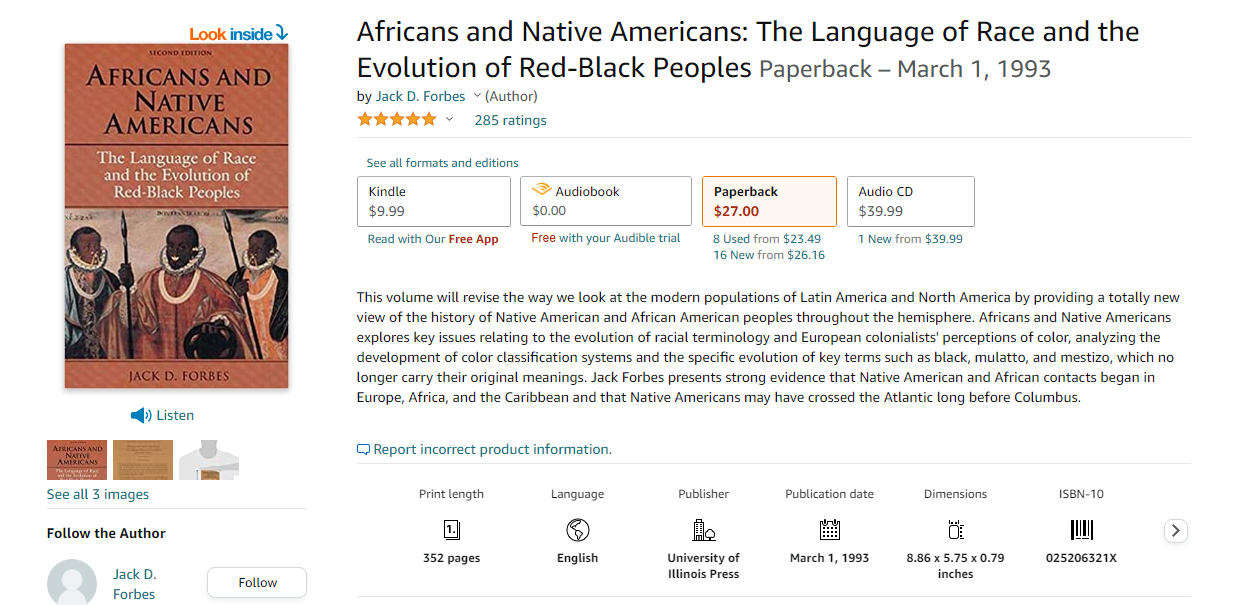Viewport: 1236px width, 605px height.
Task: Follow author Jack D. Forbes
Action: click(x=257, y=582)
